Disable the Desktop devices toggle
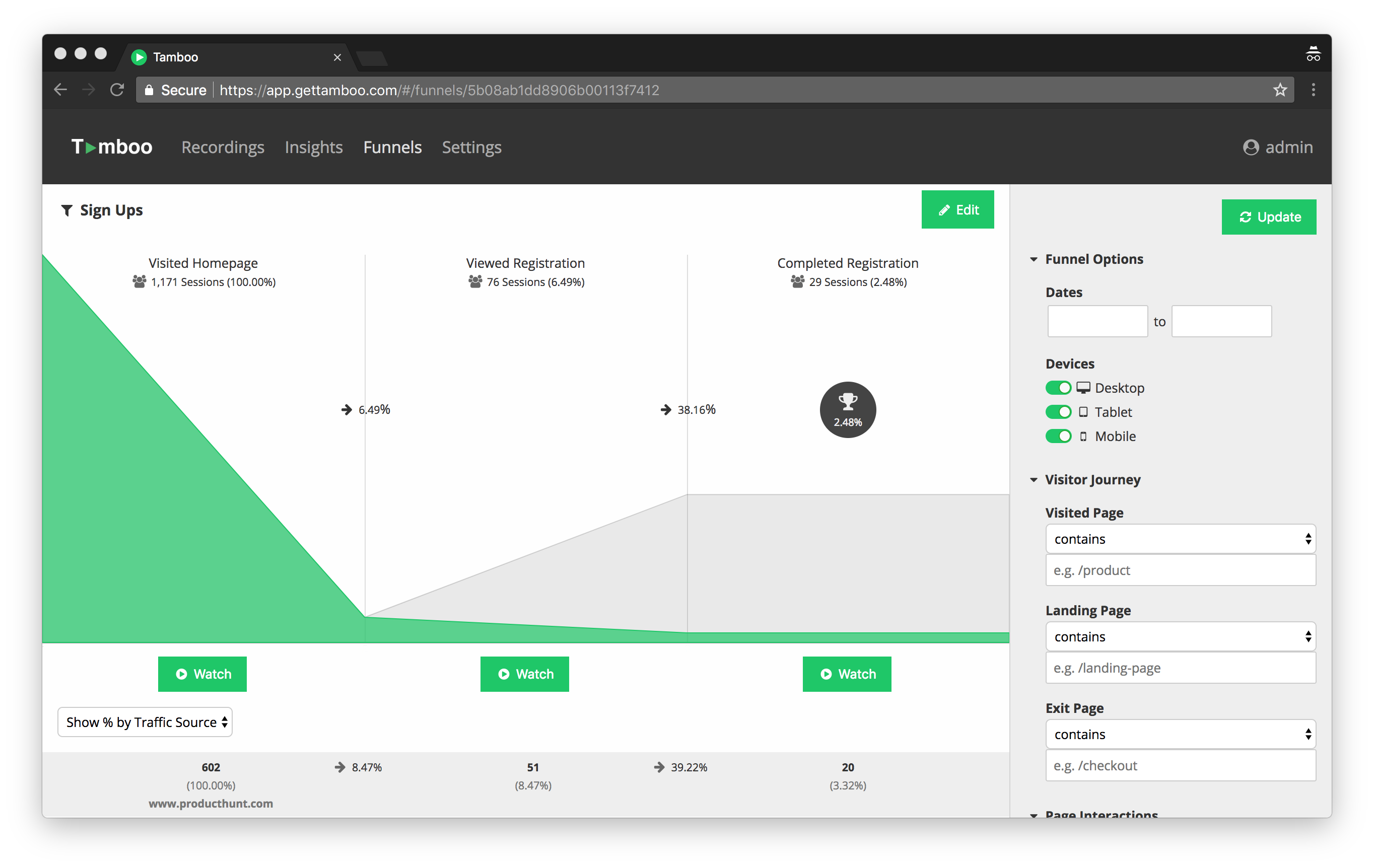Viewport: 1374px width, 868px height. coord(1058,388)
